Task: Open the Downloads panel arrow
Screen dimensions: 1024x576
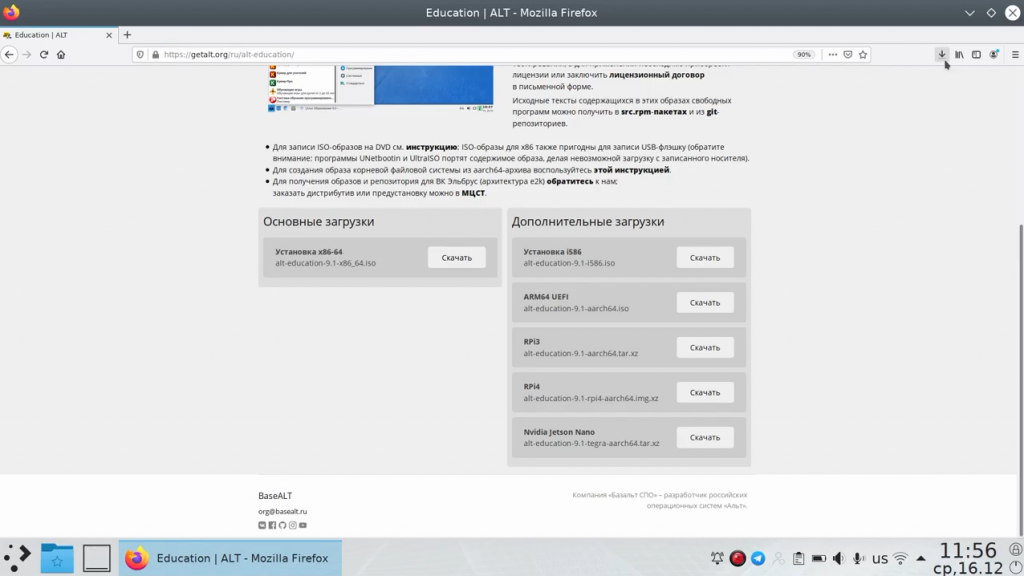Action: pyautogui.click(x=942, y=55)
